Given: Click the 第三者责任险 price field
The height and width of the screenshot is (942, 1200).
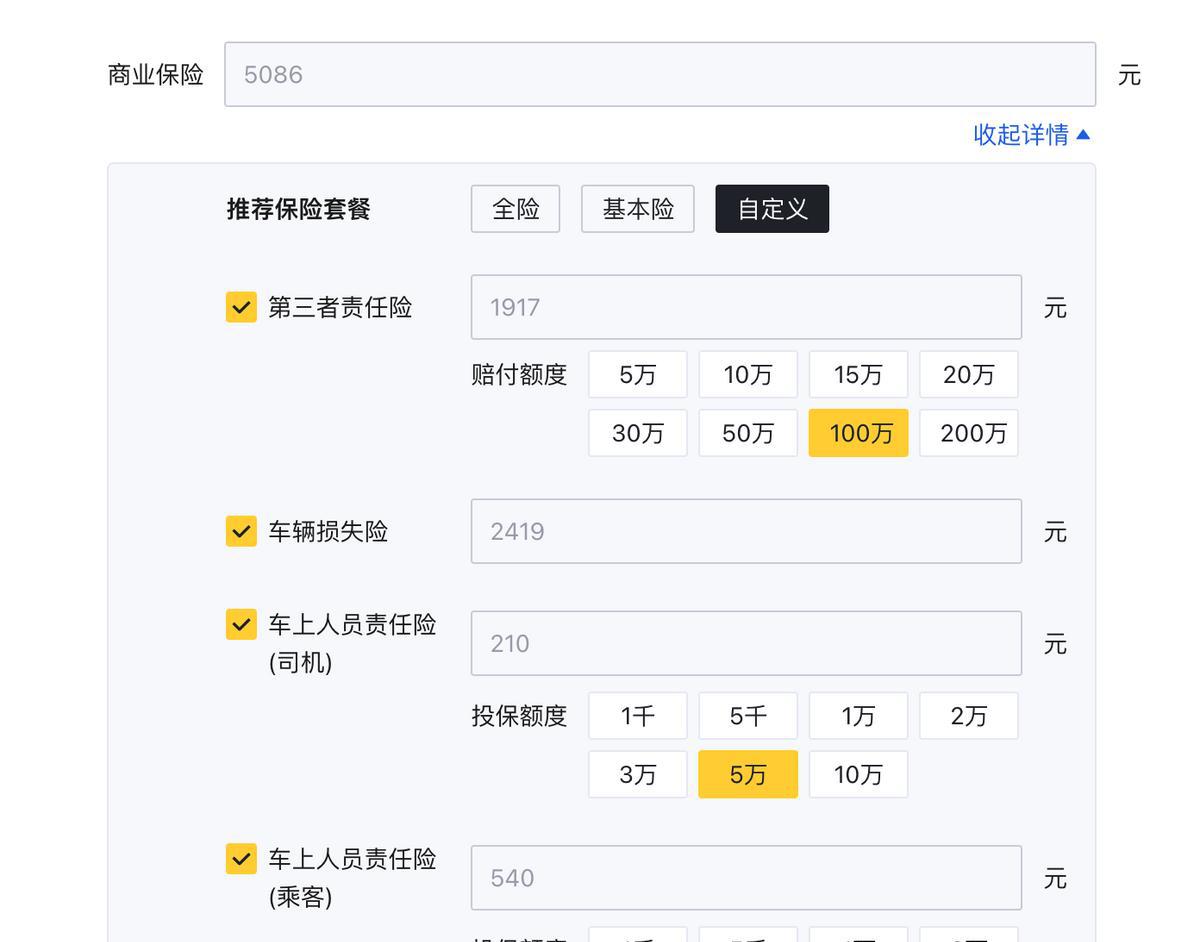Looking at the screenshot, I should (745, 307).
